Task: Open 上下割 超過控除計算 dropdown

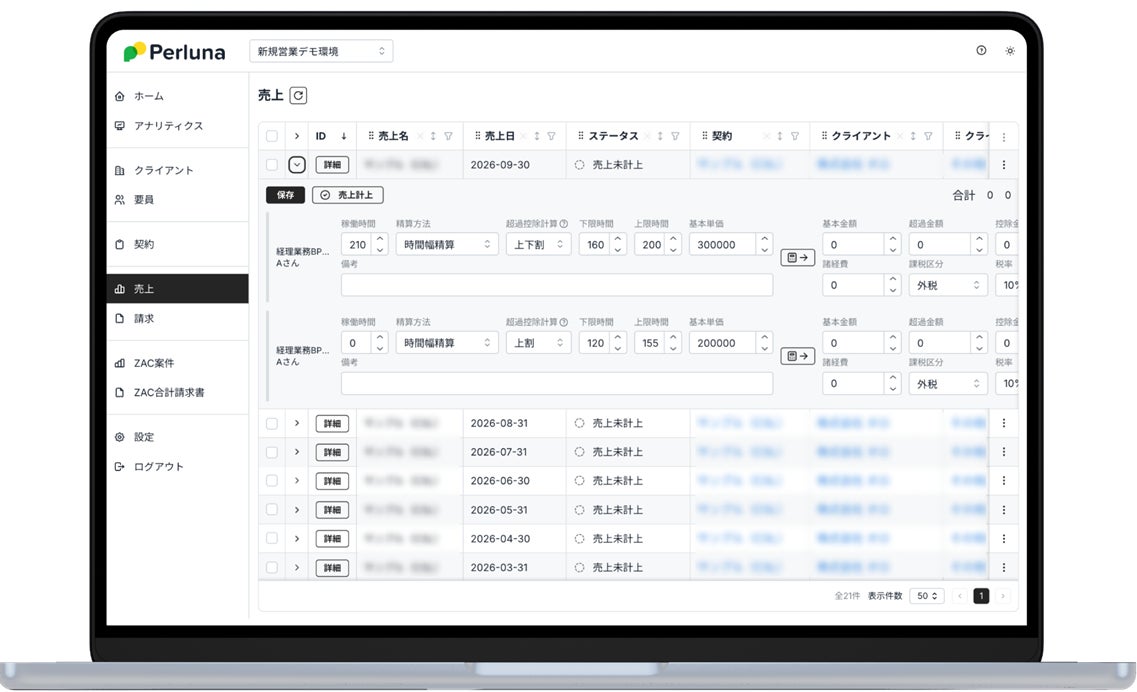Action: (539, 244)
